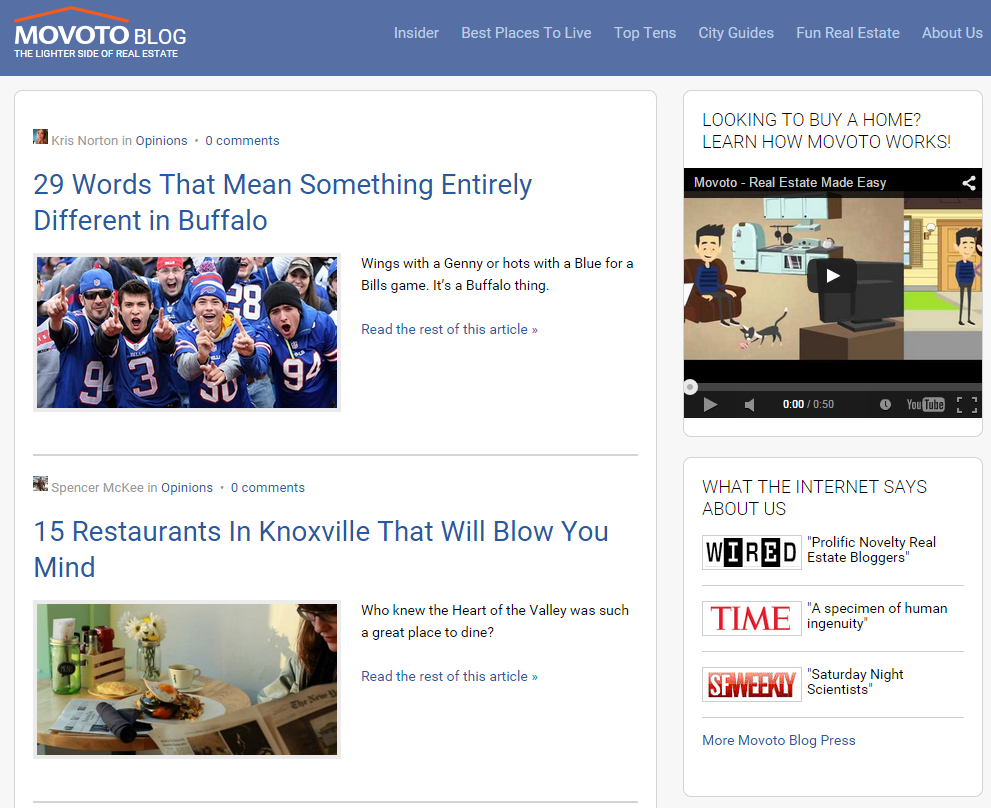Viewport: 991px width, 808px height.
Task: Click the video share icon
Action: tap(968, 183)
